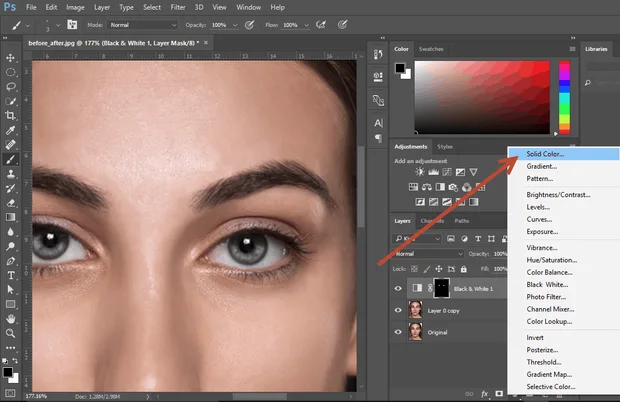The width and height of the screenshot is (620, 402).
Task: Select the Path Selection tool
Action: click(11, 290)
